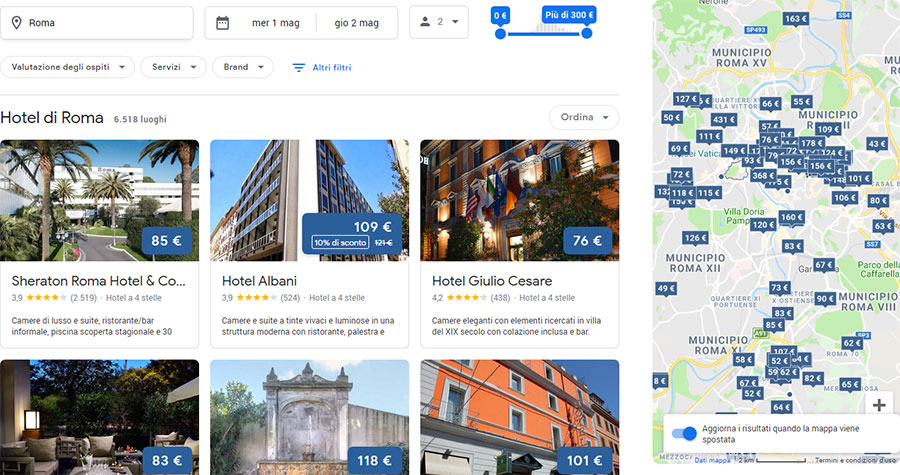Pick check-in date mer 1 mag

(x=276, y=23)
